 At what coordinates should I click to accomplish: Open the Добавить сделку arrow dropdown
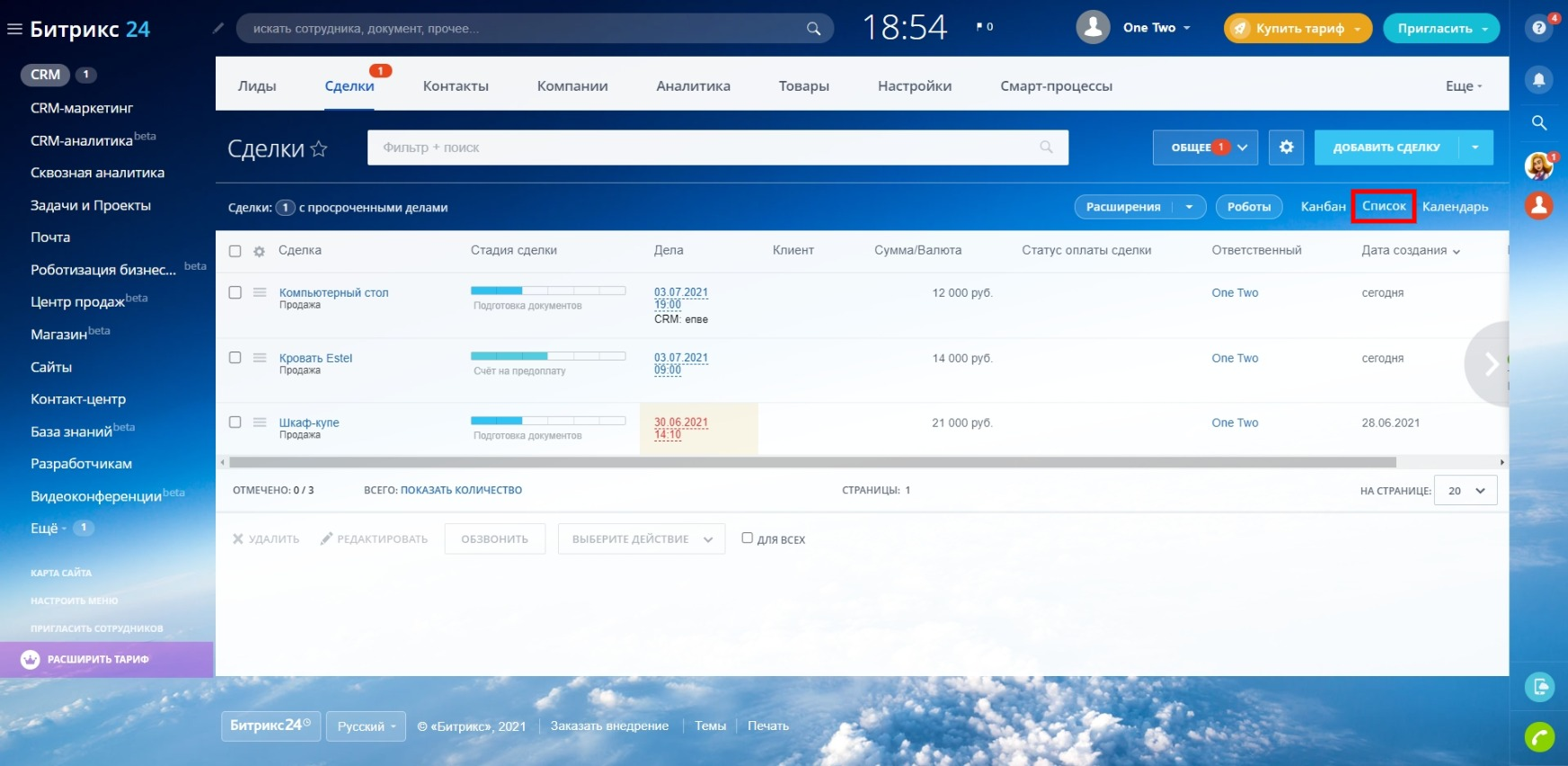(x=1475, y=147)
